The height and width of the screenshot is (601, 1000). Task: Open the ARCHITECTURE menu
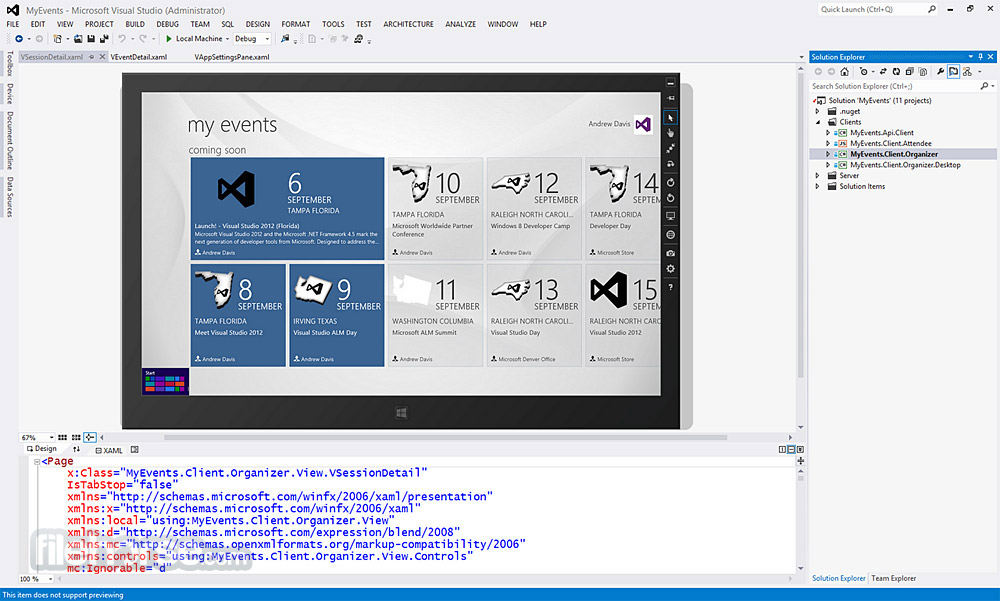[x=408, y=24]
